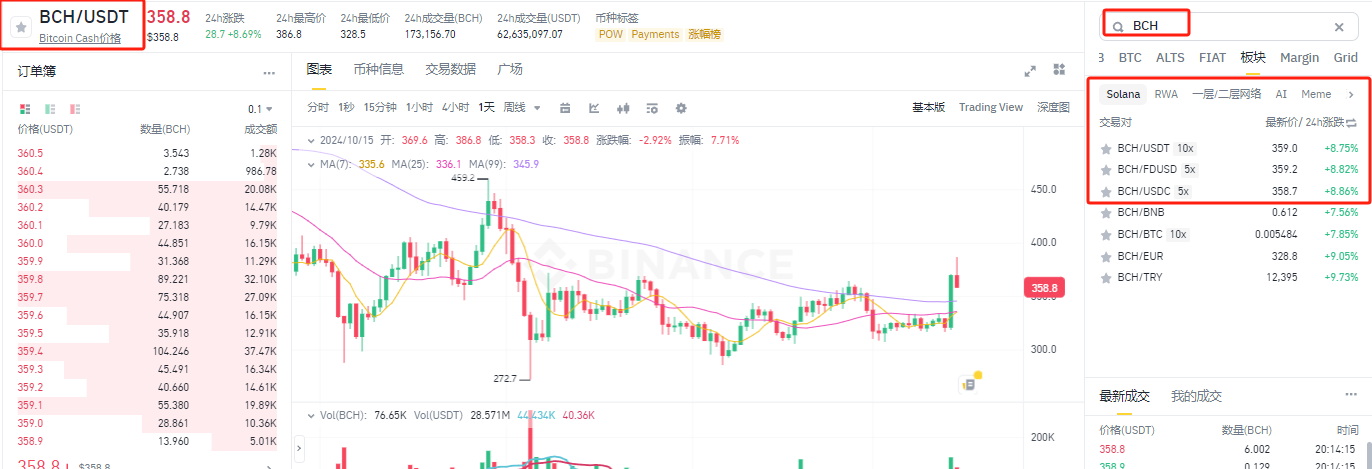Image resolution: width=1372 pixels, height=469 pixels.
Task: Open recent trades three-dot menu
Action: (x=1352, y=396)
